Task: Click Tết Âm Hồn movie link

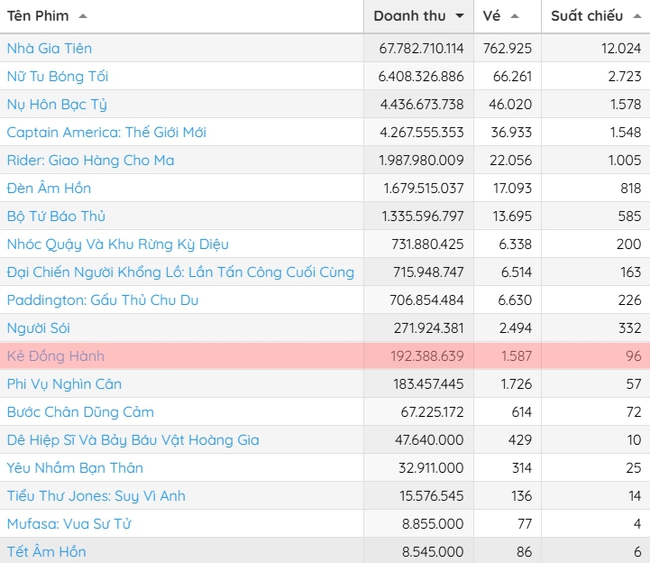Action: (x=46, y=552)
